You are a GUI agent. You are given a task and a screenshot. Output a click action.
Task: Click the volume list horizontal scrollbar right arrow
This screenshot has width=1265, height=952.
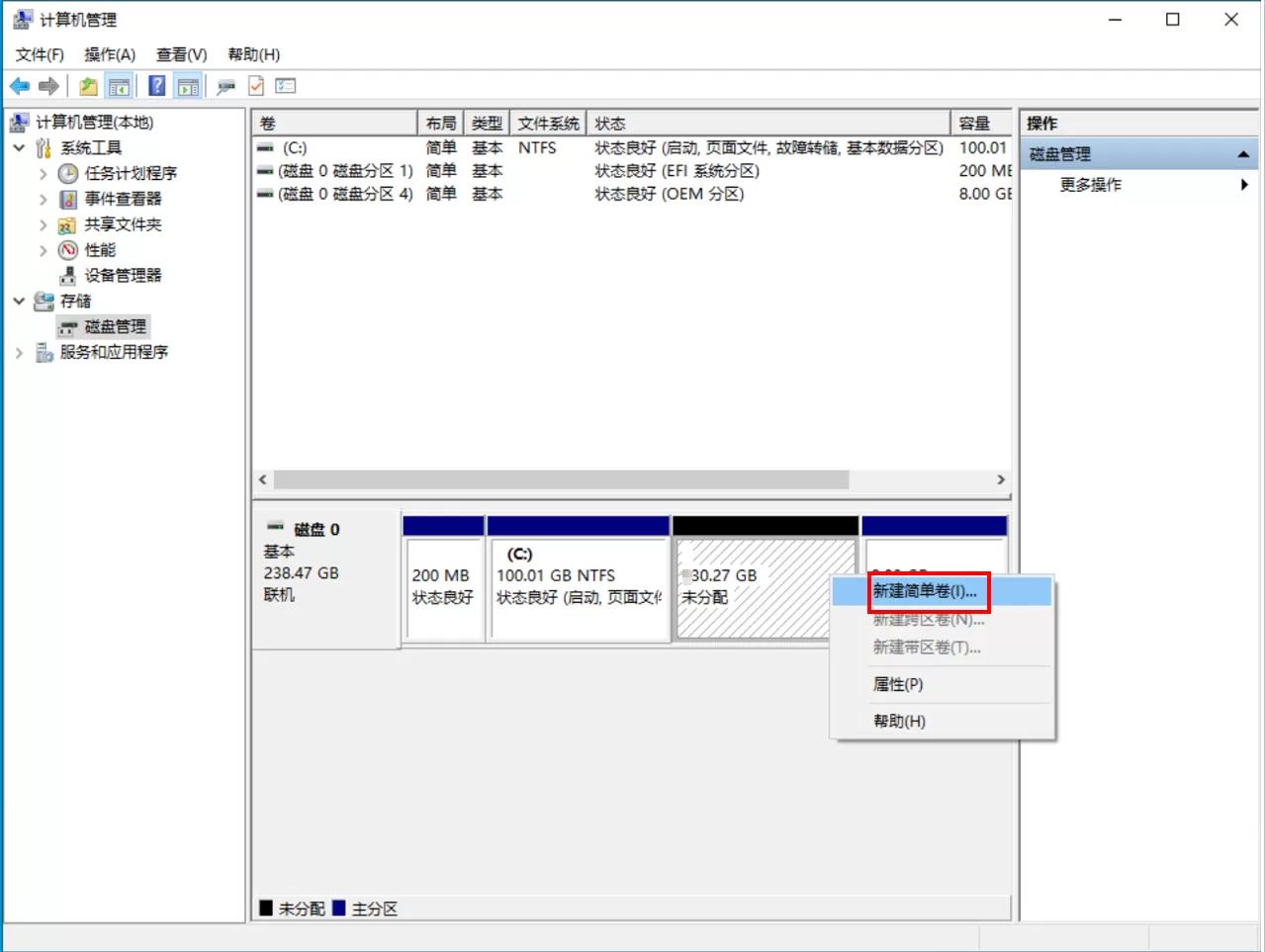pos(1001,479)
